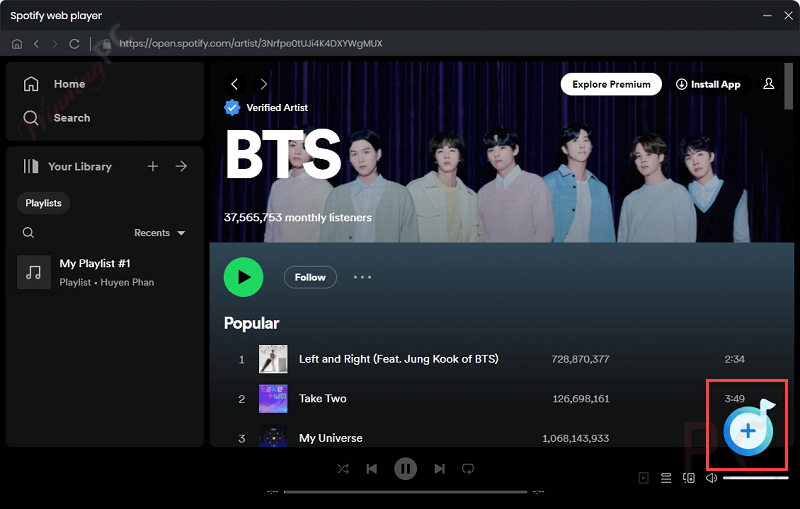
Task: Click the 2:34 track duration
Action: 734,359
